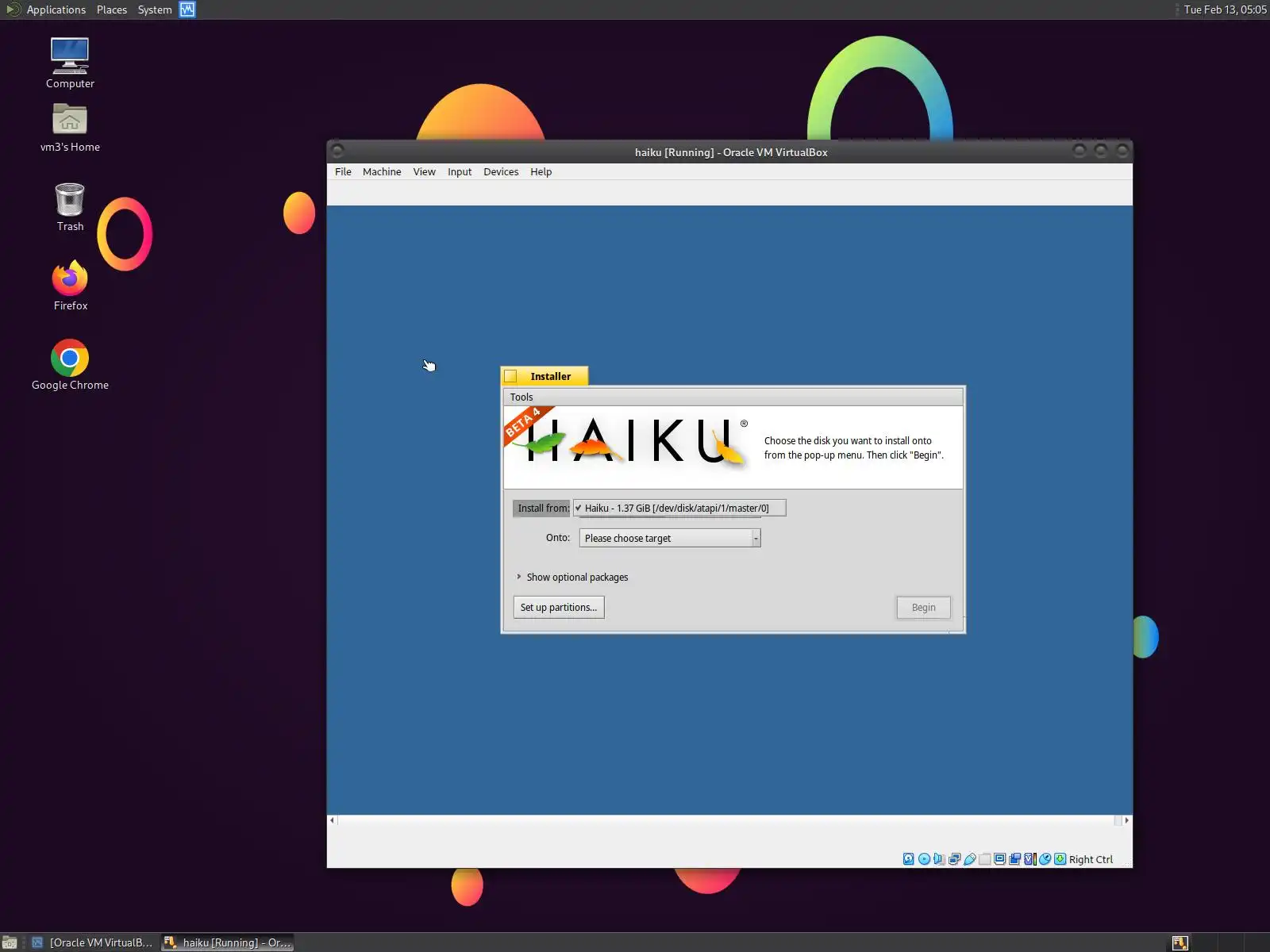Click the Install from label
The width and height of the screenshot is (1270, 952).
(543, 508)
